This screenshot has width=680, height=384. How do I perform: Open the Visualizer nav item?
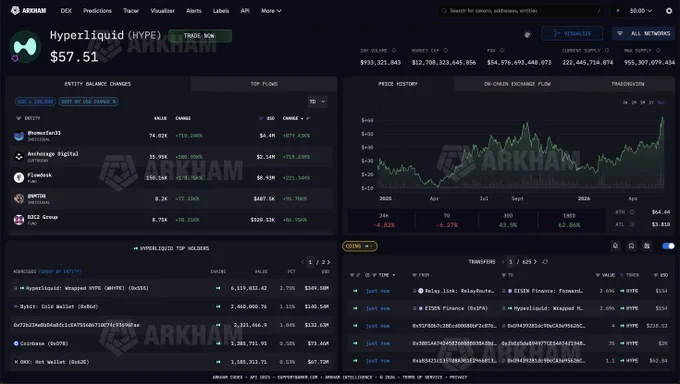(x=163, y=11)
